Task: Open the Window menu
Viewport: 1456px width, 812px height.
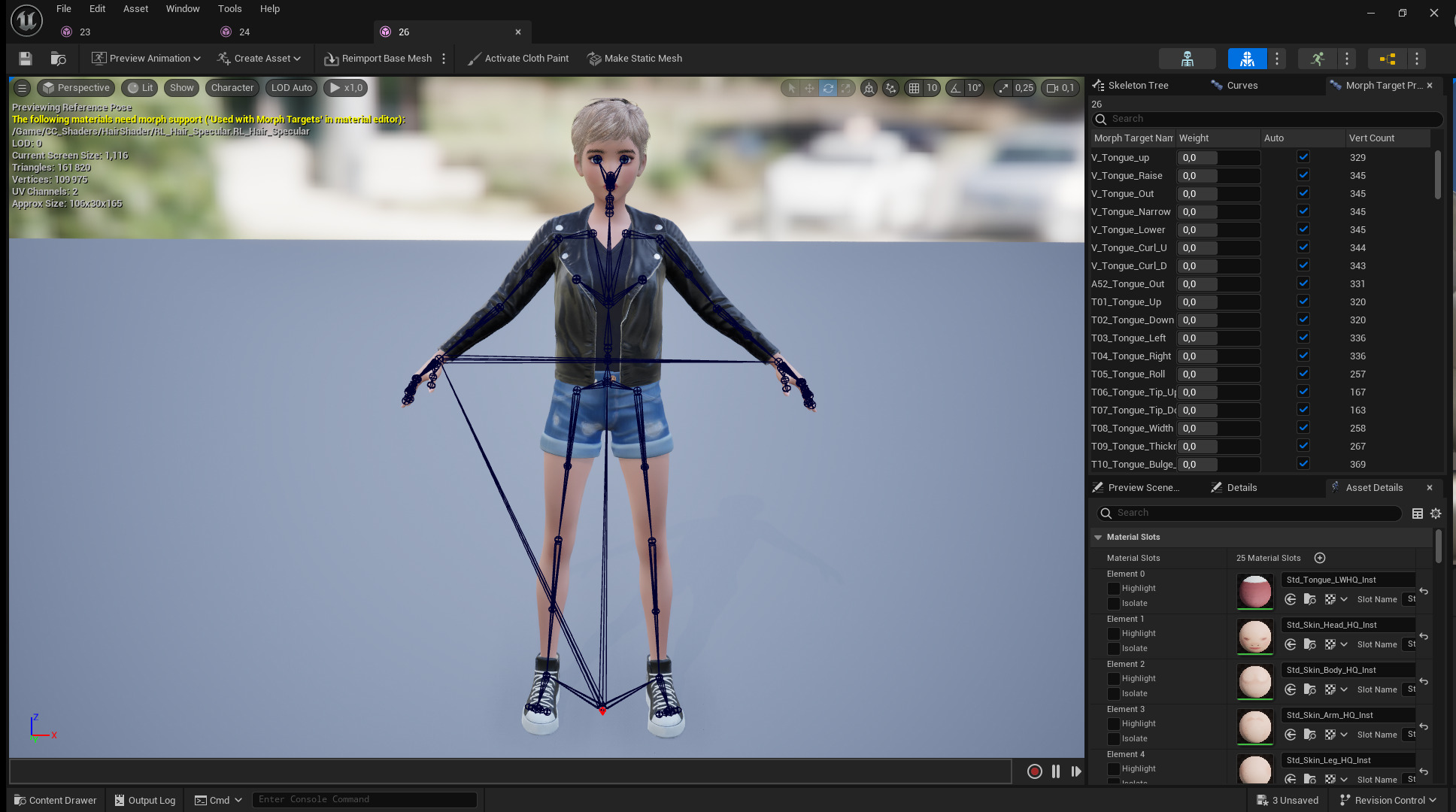Action: [183, 9]
